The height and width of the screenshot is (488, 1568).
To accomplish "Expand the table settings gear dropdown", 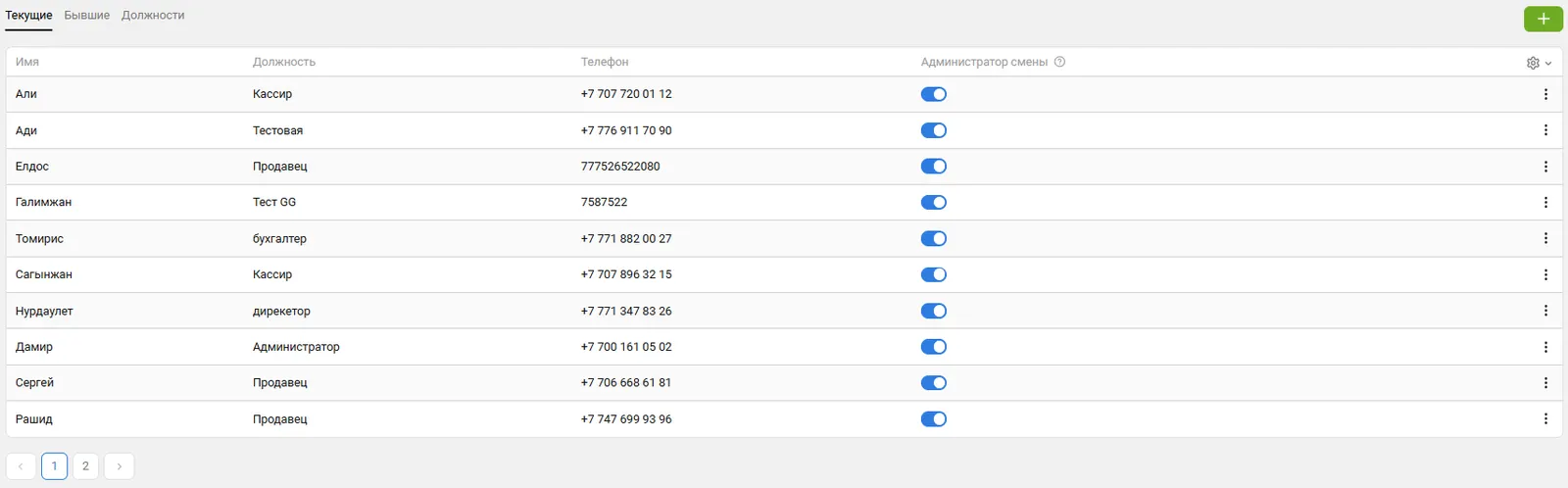I will point(1538,63).
